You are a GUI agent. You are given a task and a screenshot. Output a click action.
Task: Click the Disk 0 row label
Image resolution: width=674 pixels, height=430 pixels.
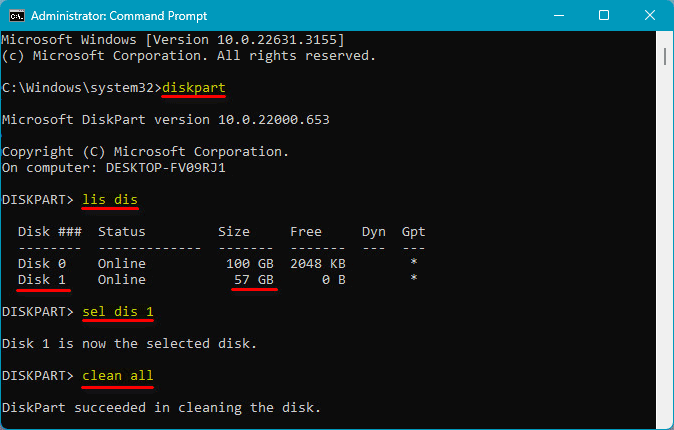click(x=42, y=263)
